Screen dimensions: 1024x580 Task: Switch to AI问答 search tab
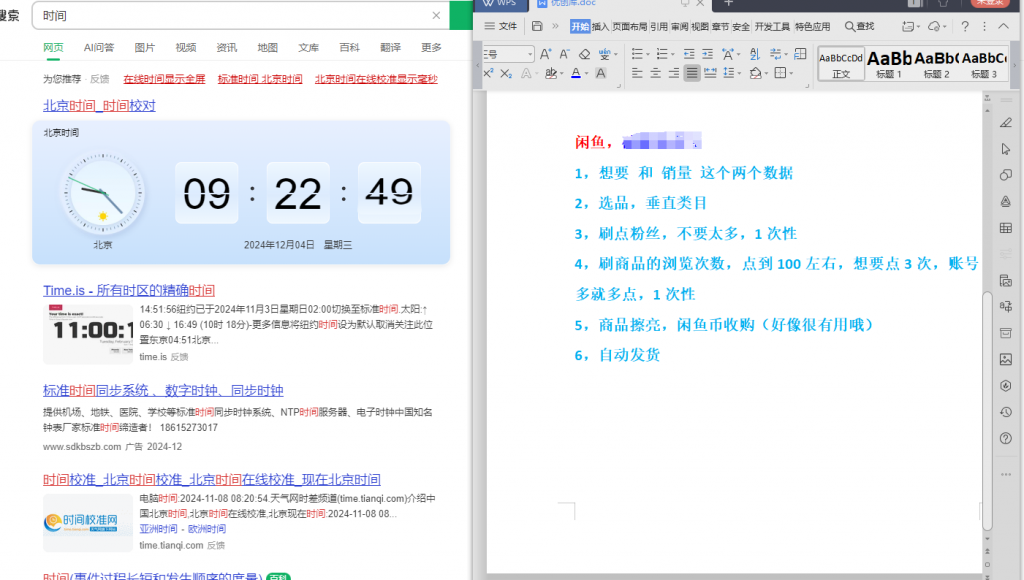99,48
